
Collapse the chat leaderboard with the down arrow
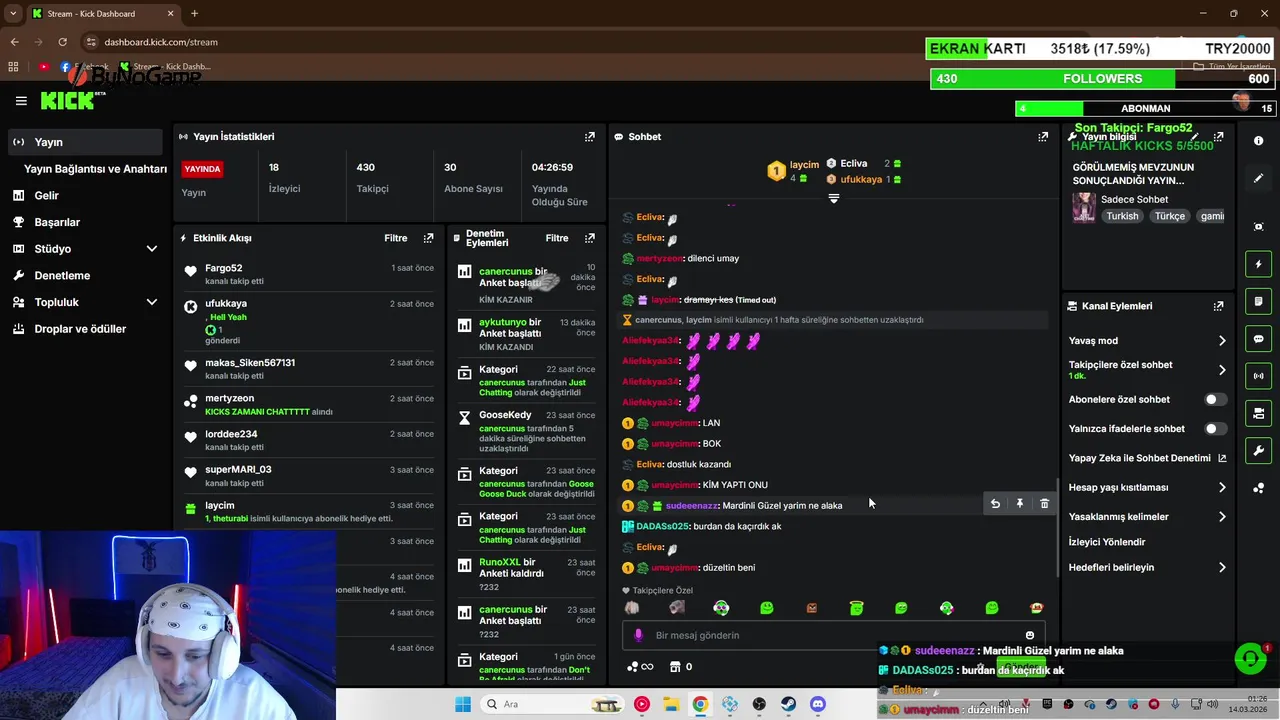[834, 198]
